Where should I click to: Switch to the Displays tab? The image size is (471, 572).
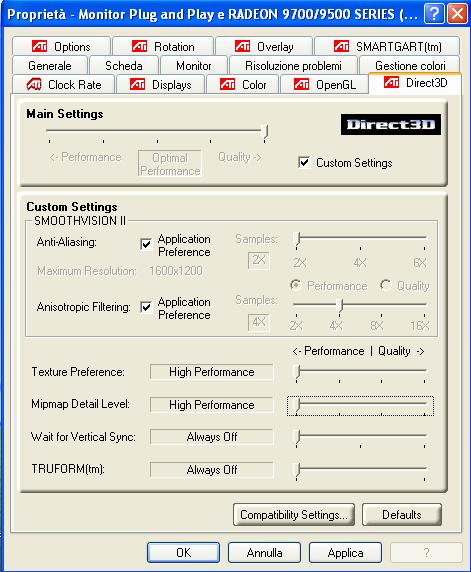coord(161,84)
